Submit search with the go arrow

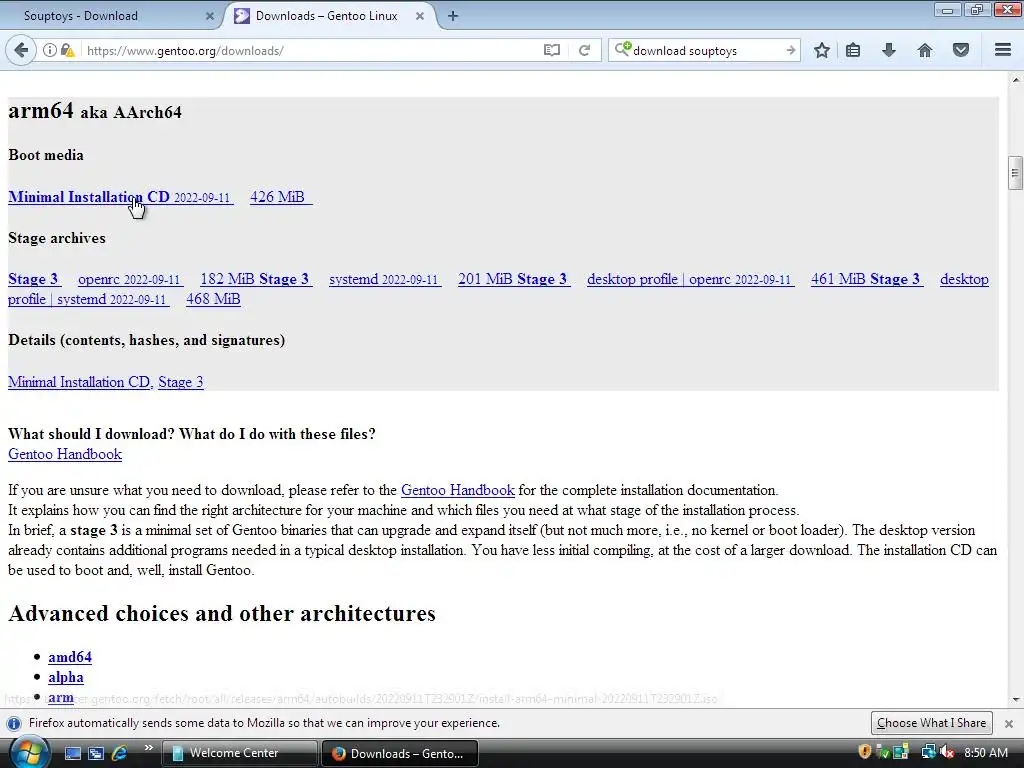pos(790,50)
